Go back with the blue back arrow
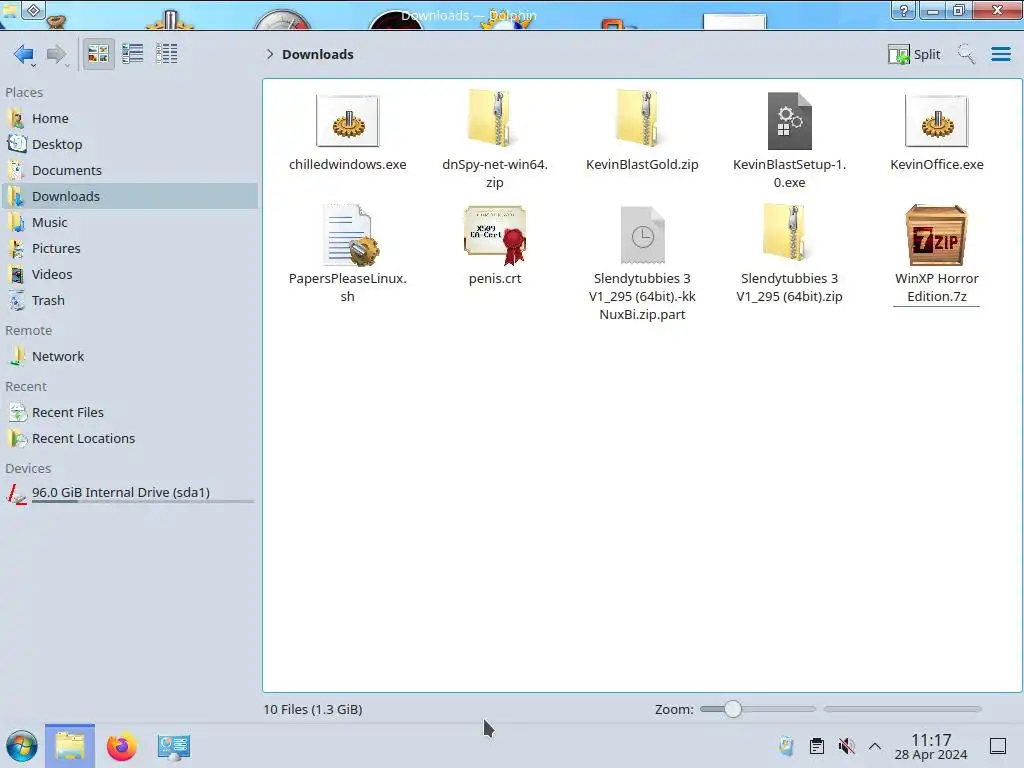 pos(24,54)
